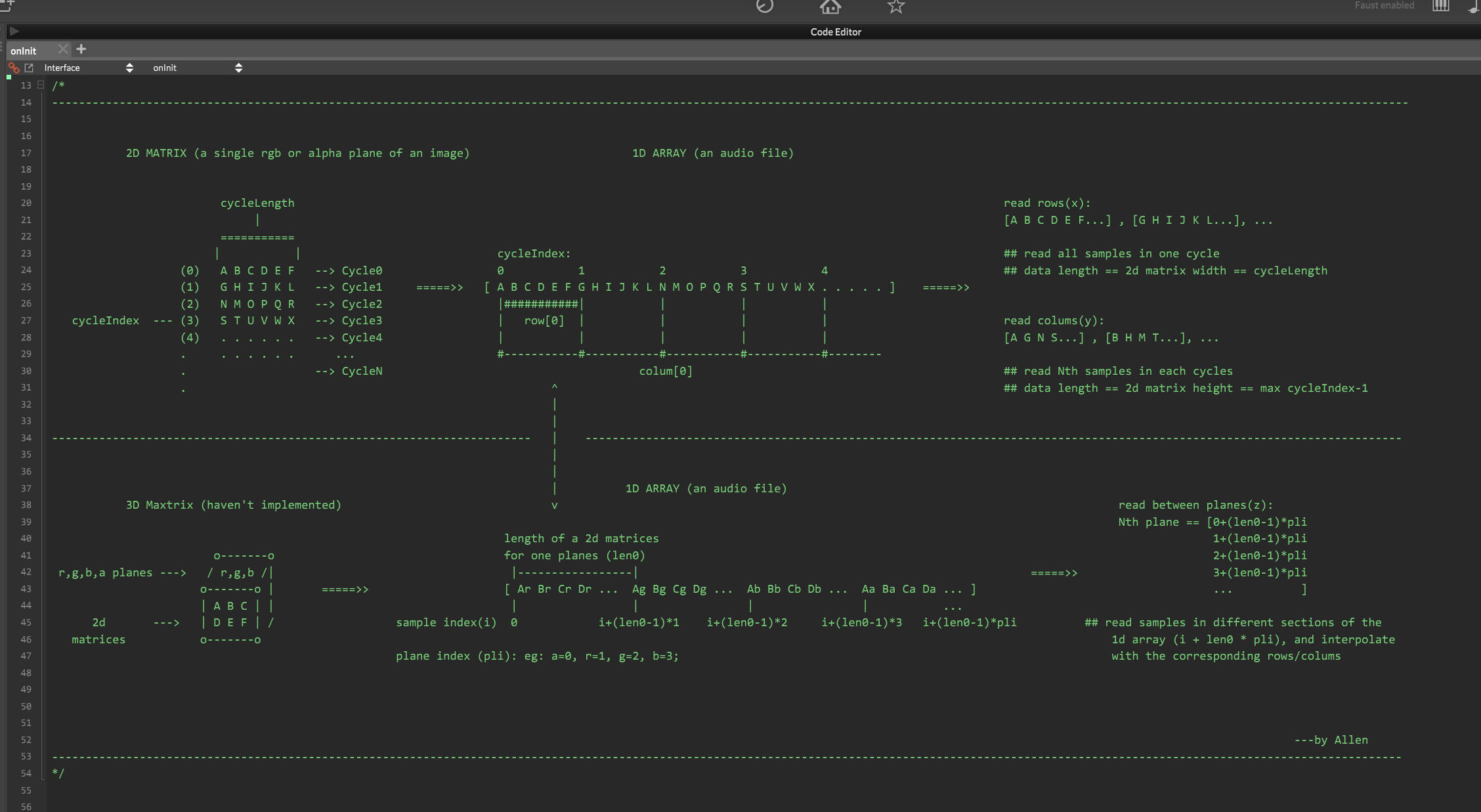
Task: Collapse the comment block at line 13
Action: [41, 85]
